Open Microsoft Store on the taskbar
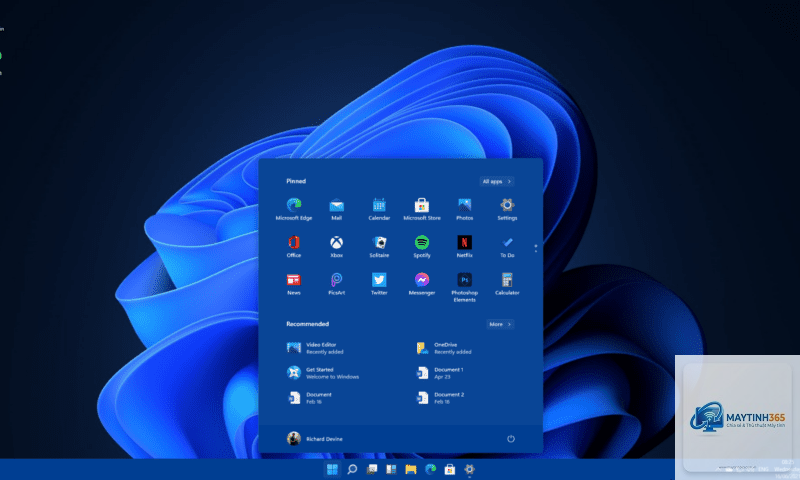The image size is (800, 480). (449, 469)
